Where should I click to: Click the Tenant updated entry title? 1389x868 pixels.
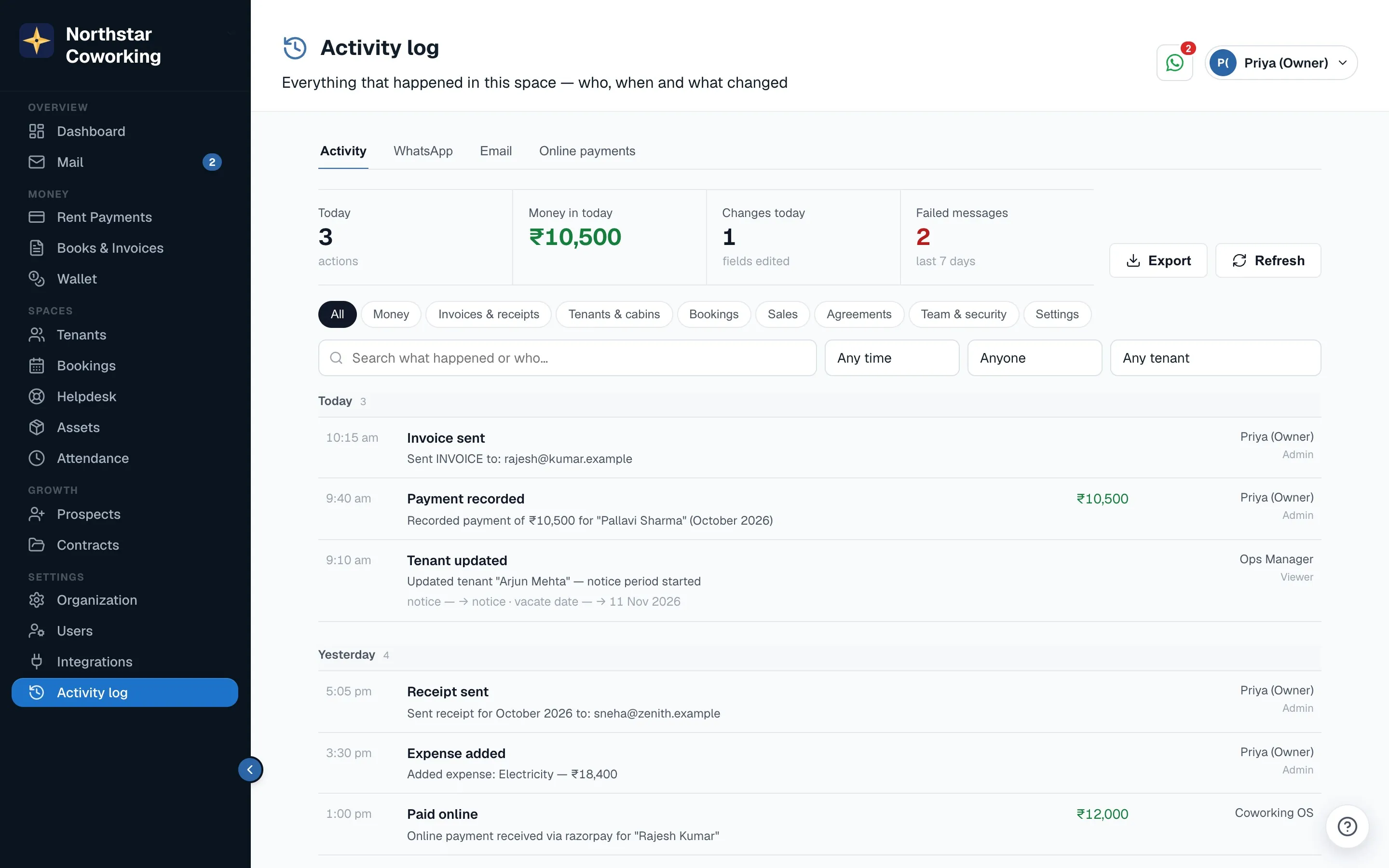(x=457, y=560)
